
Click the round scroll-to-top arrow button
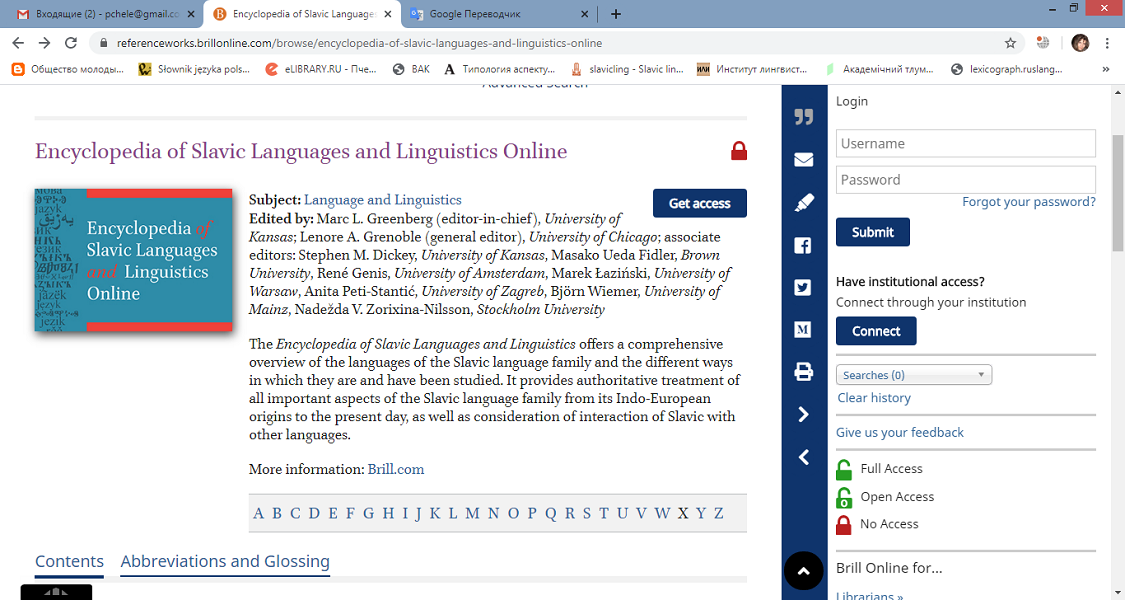tap(804, 571)
